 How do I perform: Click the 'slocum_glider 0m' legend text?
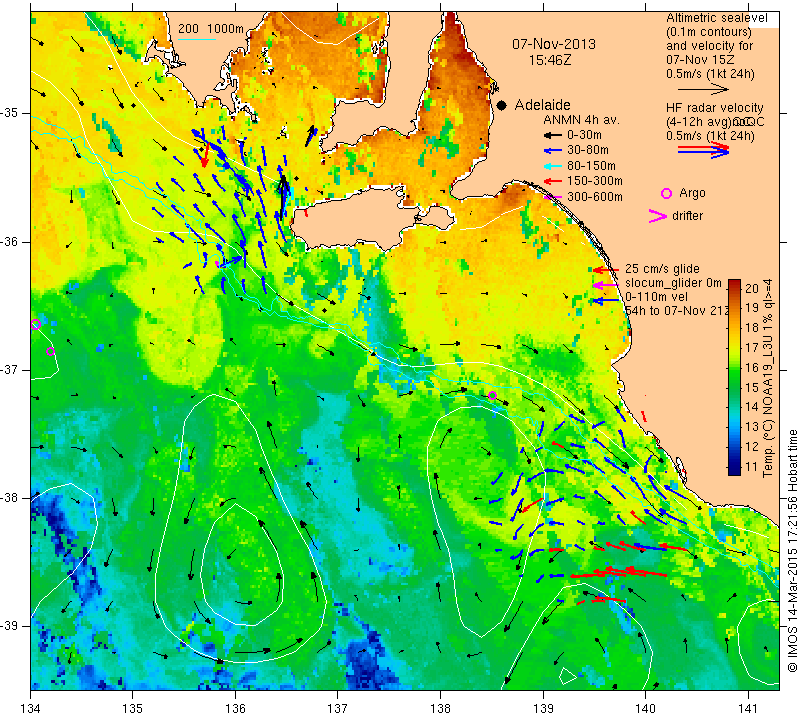[x=673, y=283]
